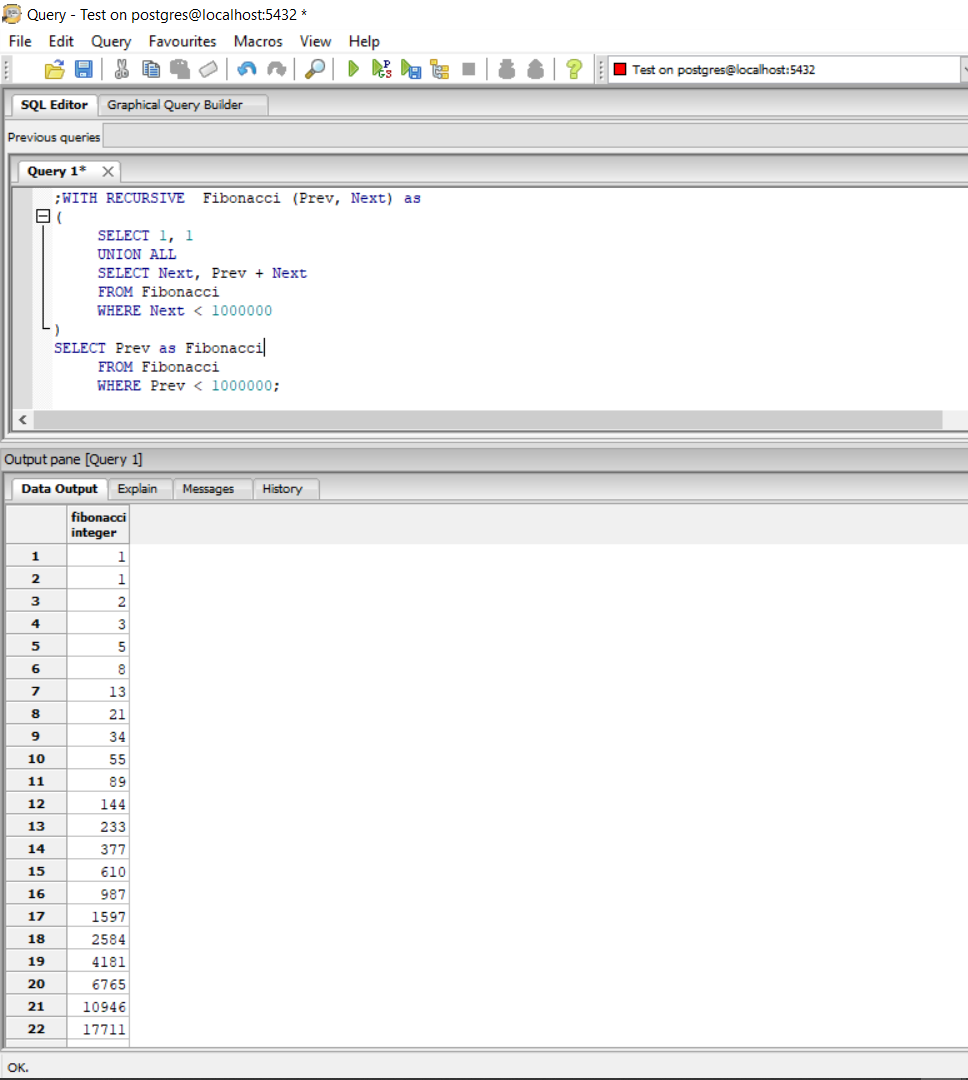Select row 13 in the data output grid
Image resolution: width=968 pixels, height=1080 pixels.
35,825
